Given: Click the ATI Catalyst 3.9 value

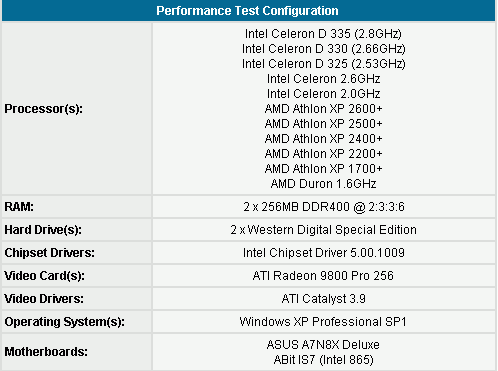Looking at the screenshot, I should pyautogui.click(x=324, y=299).
